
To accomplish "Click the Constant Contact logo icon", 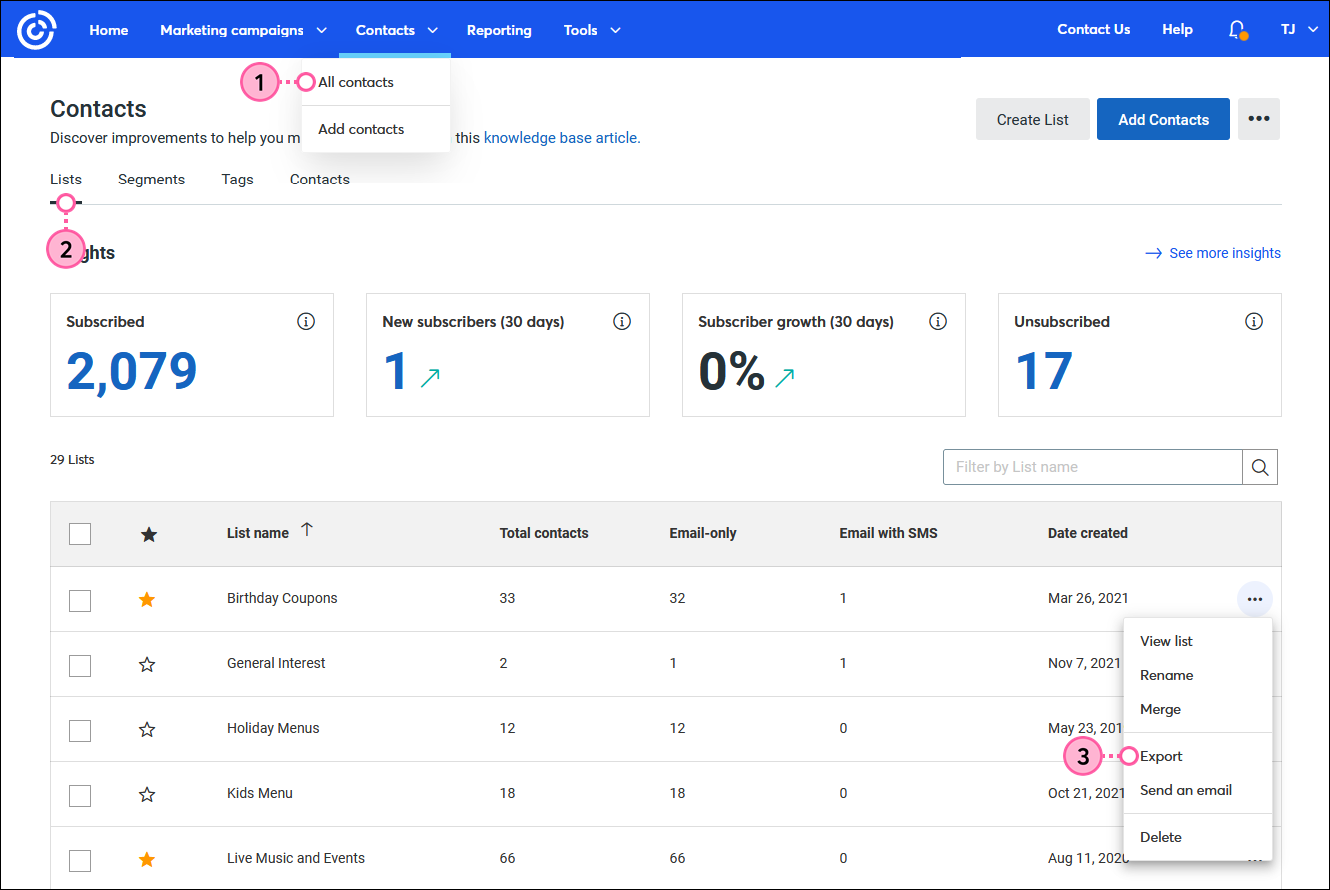I will point(36,30).
